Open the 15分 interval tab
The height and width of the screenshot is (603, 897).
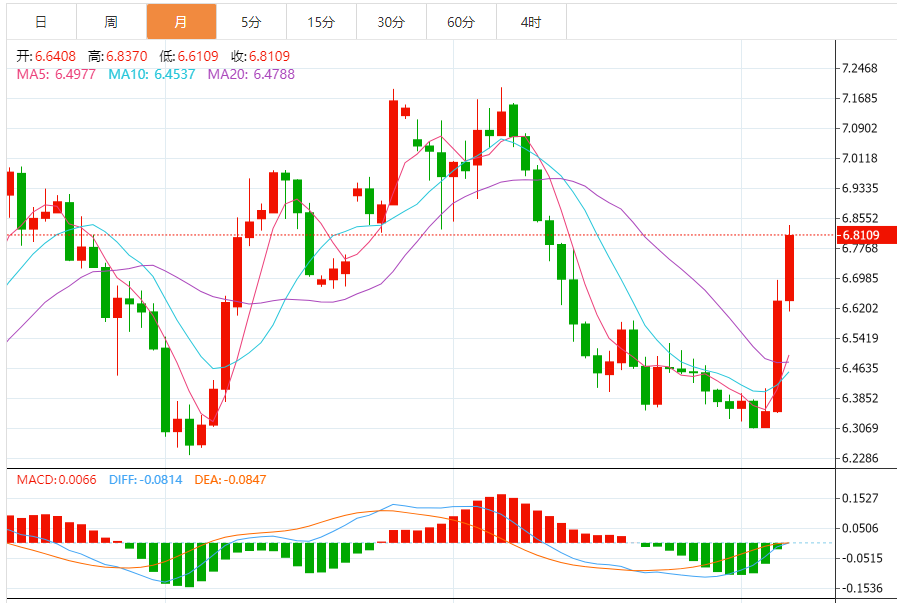click(321, 22)
